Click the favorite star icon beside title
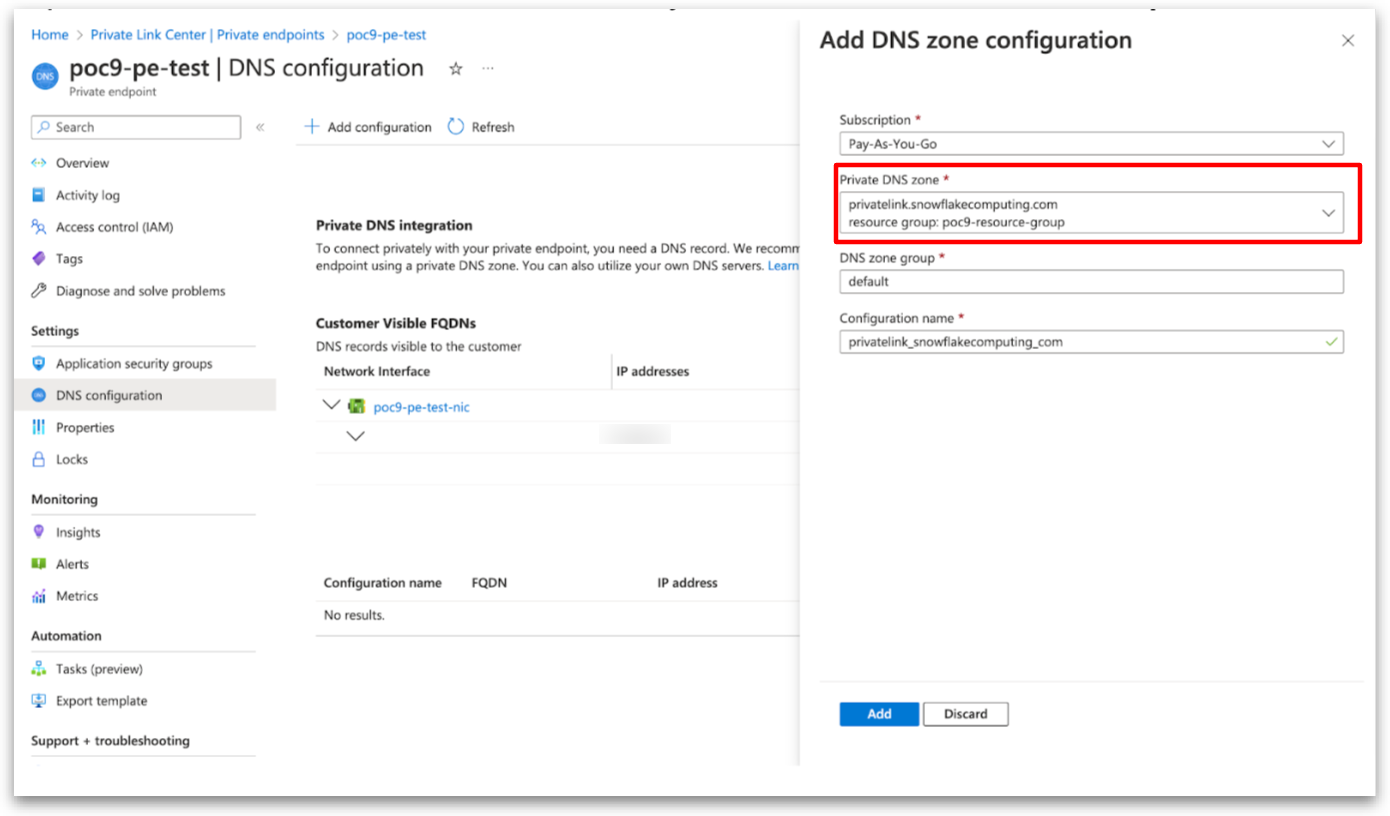 [x=456, y=69]
